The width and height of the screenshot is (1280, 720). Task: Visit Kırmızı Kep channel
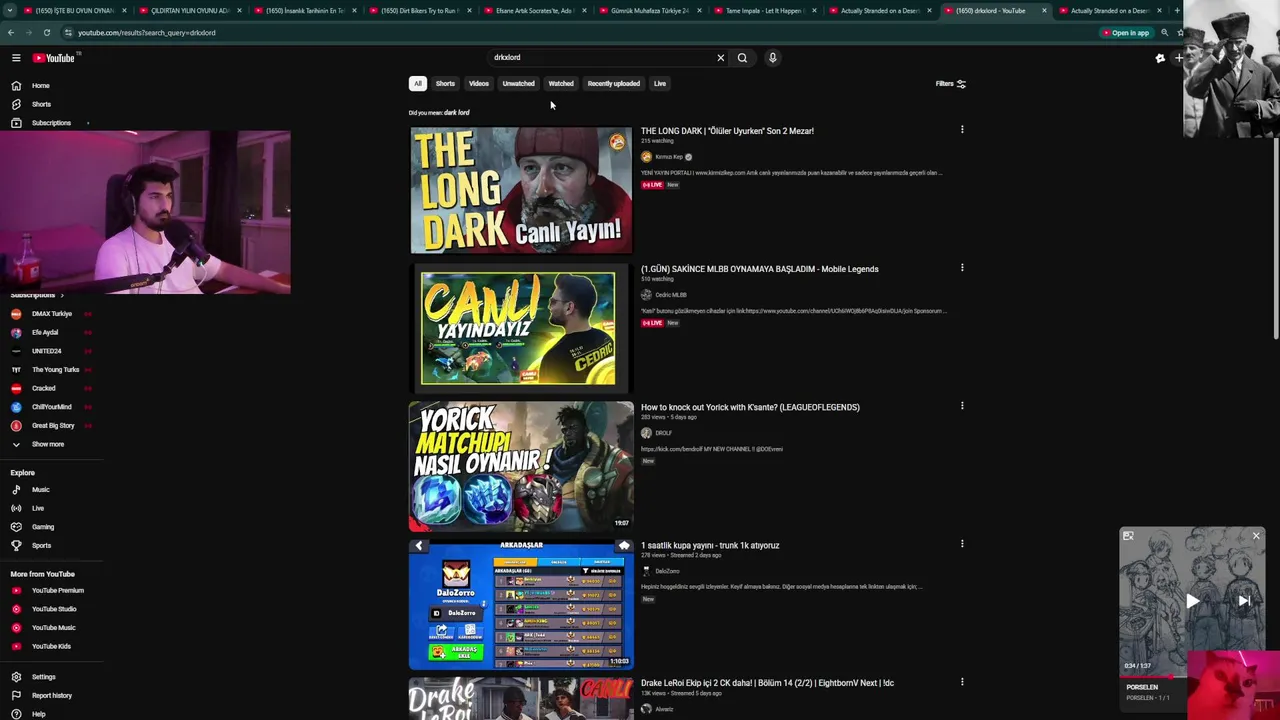pos(668,157)
